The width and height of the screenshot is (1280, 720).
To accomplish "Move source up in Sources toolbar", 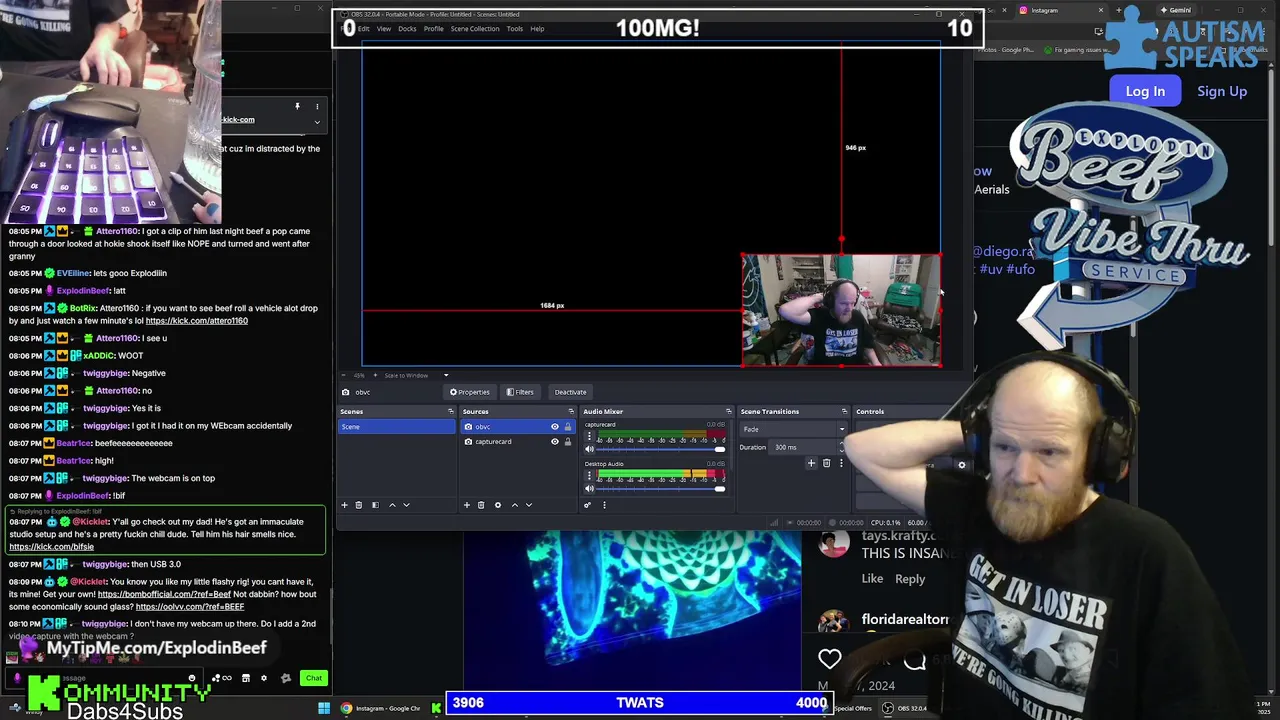I will (515, 505).
